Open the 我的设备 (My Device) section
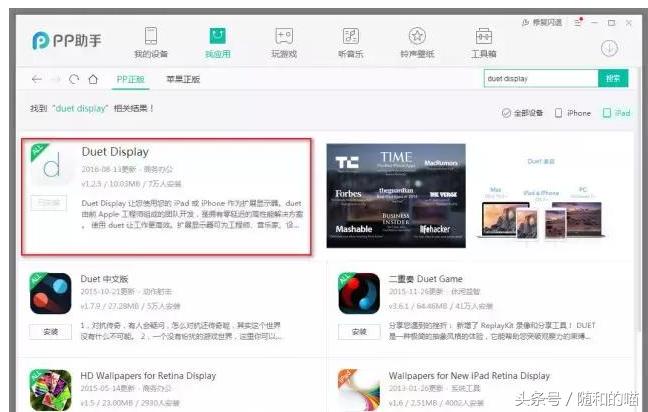 [151, 42]
